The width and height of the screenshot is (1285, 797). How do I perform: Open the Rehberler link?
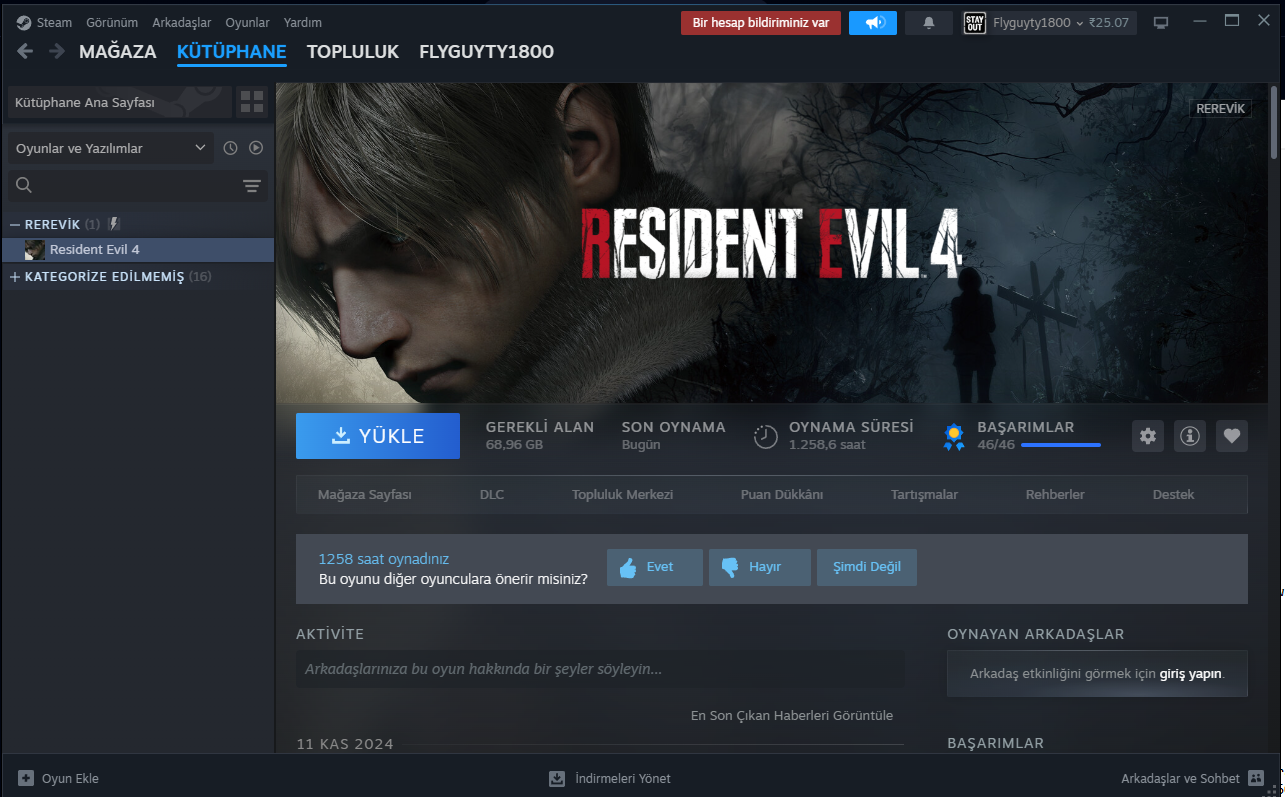pyautogui.click(x=1055, y=494)
